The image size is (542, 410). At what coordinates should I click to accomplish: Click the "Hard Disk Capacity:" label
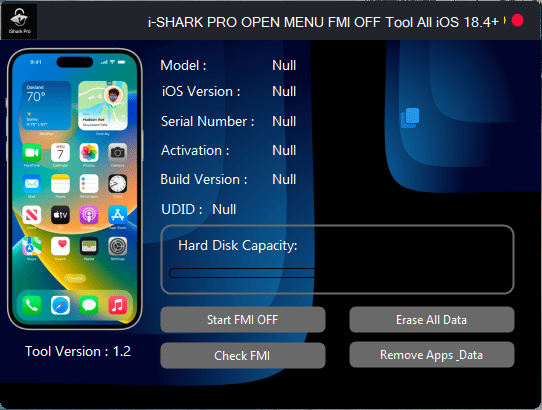(x=238, y=245)
